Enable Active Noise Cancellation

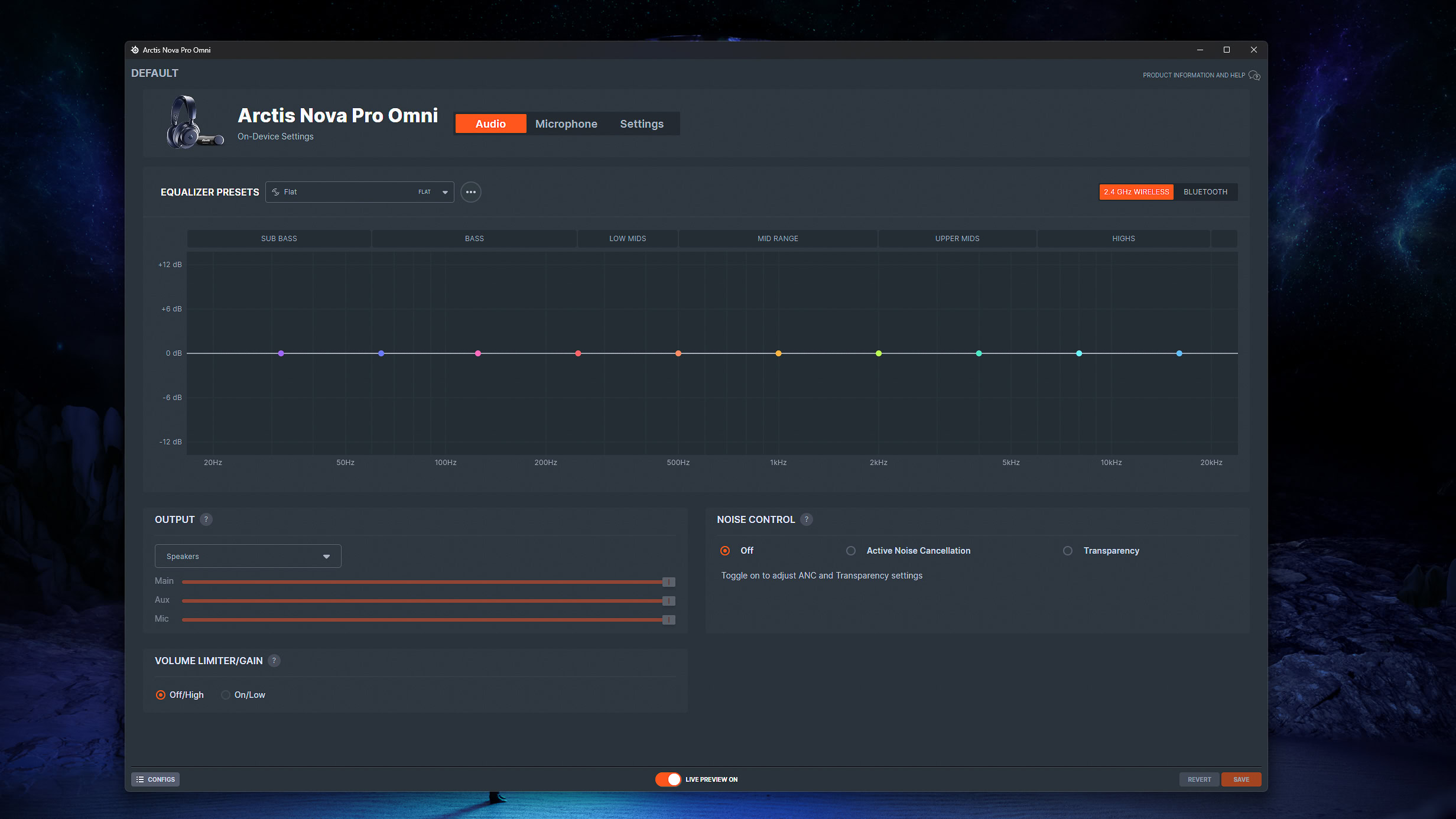(851, 551)
